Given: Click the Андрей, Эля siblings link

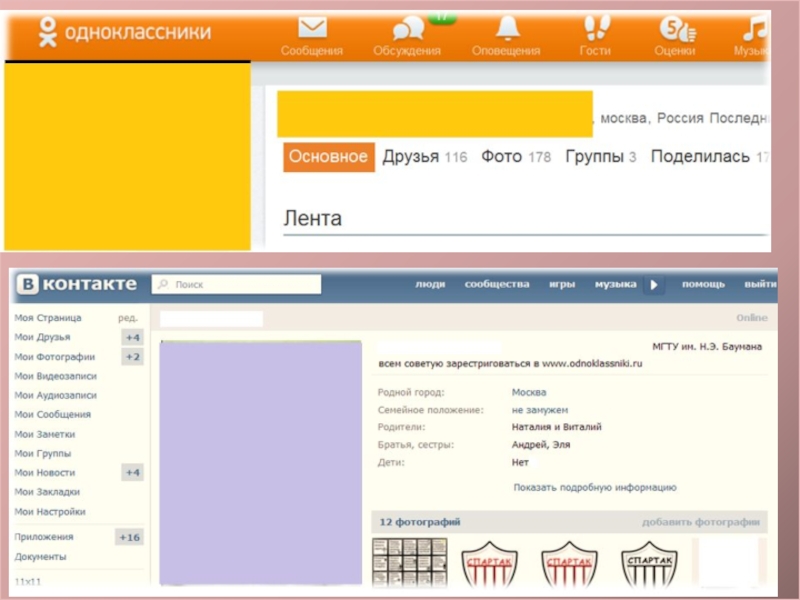Looking at the screenshot, I should tap(541, 444).
